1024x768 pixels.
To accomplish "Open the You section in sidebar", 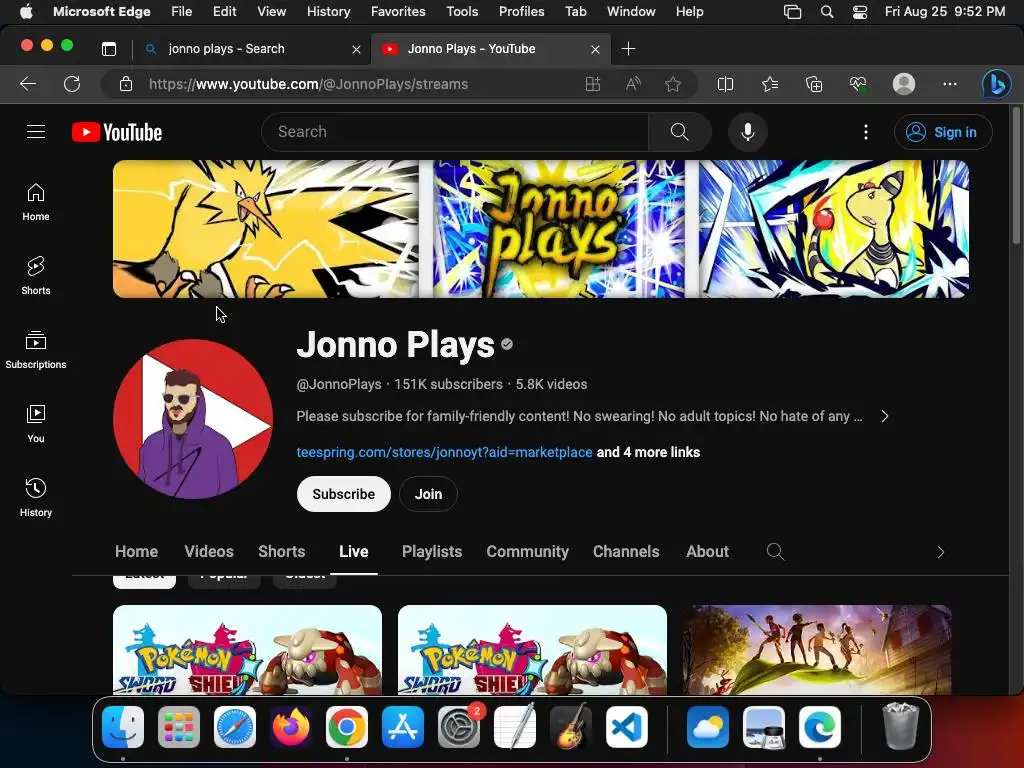I will [36, 423].
